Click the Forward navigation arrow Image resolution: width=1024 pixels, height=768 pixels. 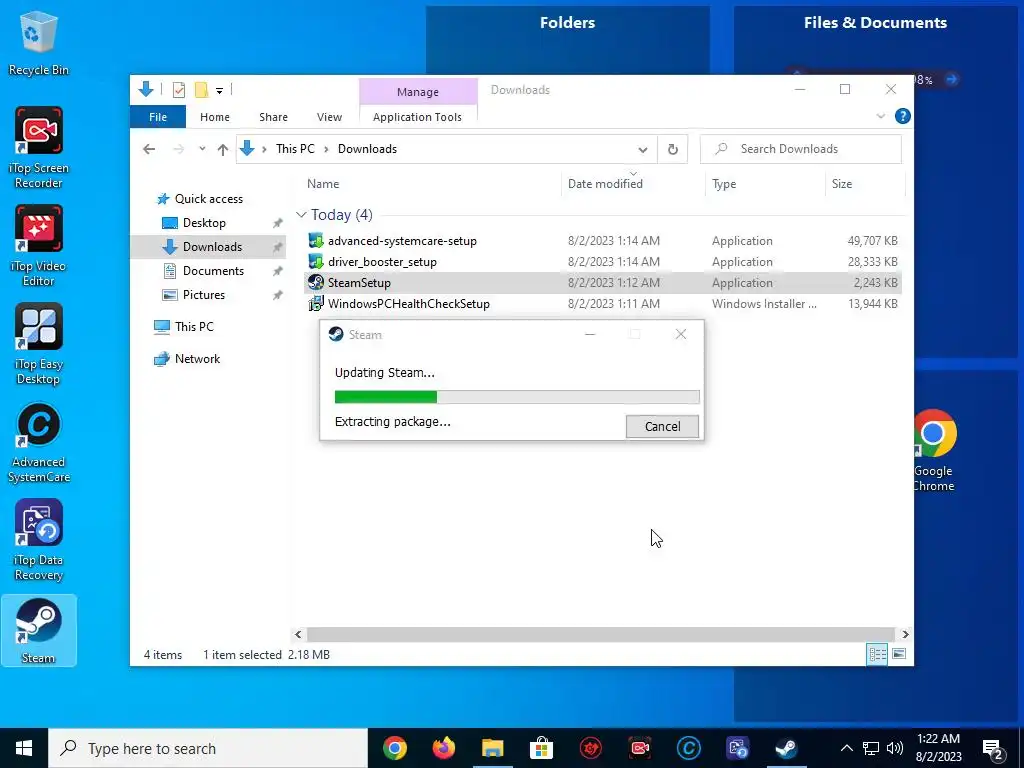point(178,149)
